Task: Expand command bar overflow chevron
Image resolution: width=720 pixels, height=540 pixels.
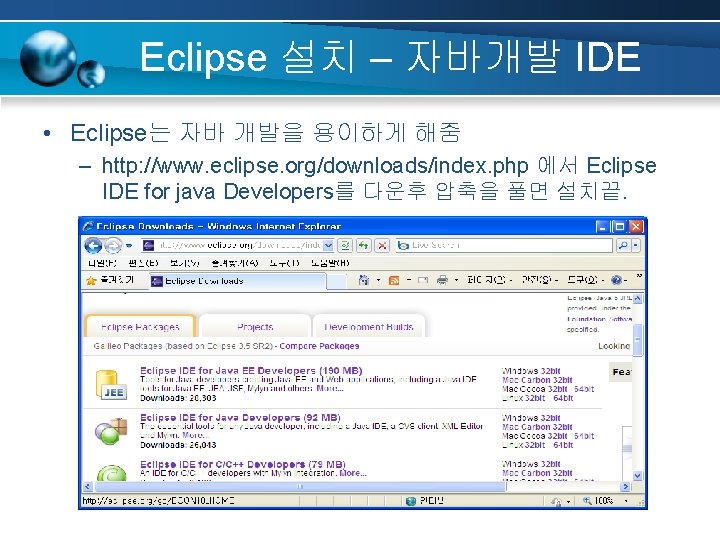Action: coord(639,276)
